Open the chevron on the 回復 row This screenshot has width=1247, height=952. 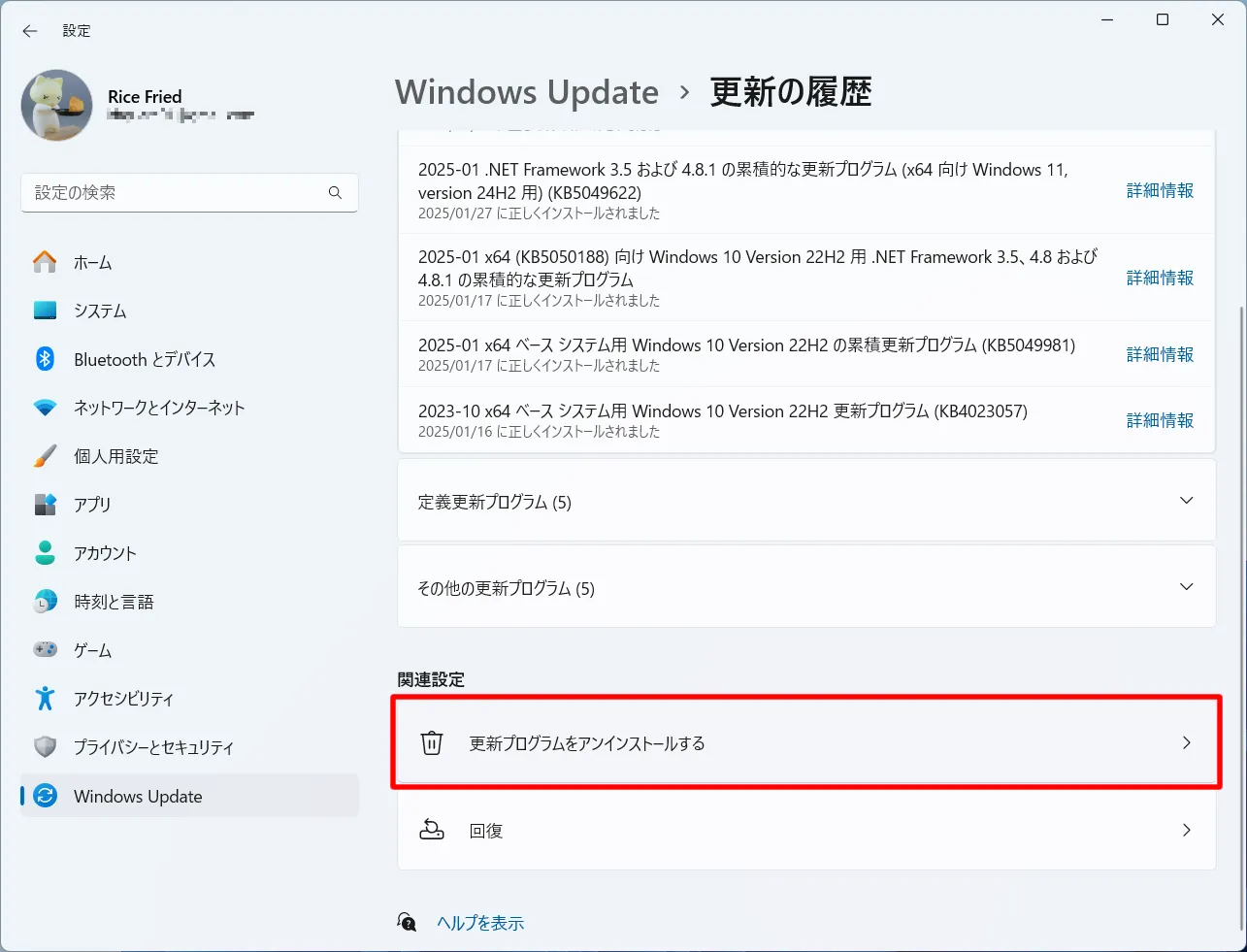click(x=1186, y=830)
